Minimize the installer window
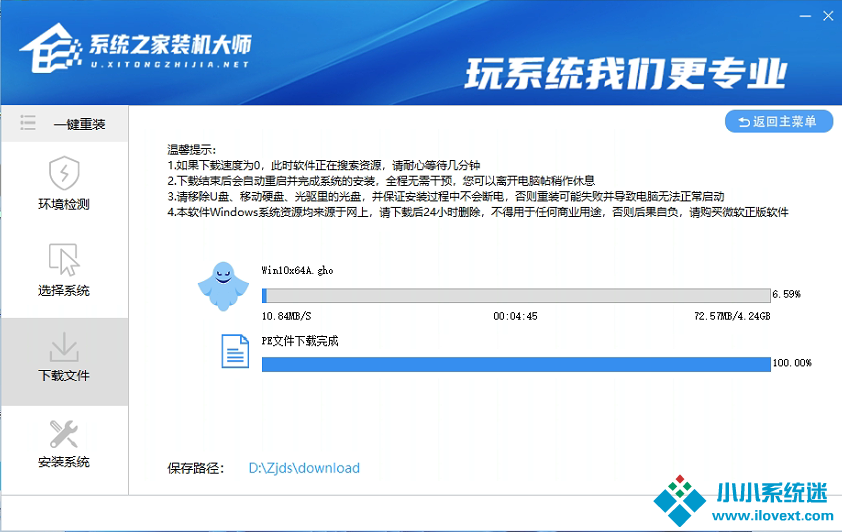This screenshot has height=532, width=842. (805, 17)
